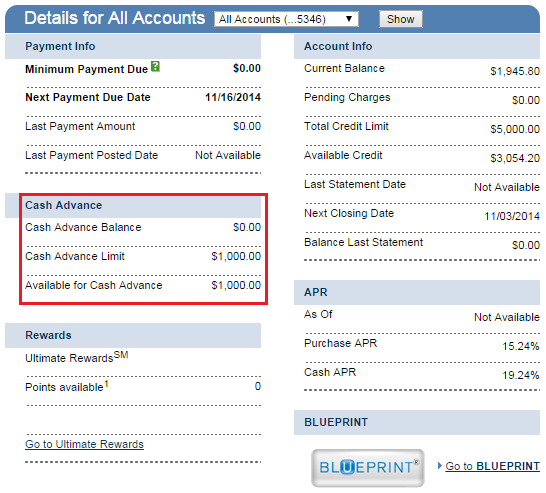Click the Current Balance amount $1,945.80
The height and width of the screenshot is (493, 546).
click(x=515, y=71)
